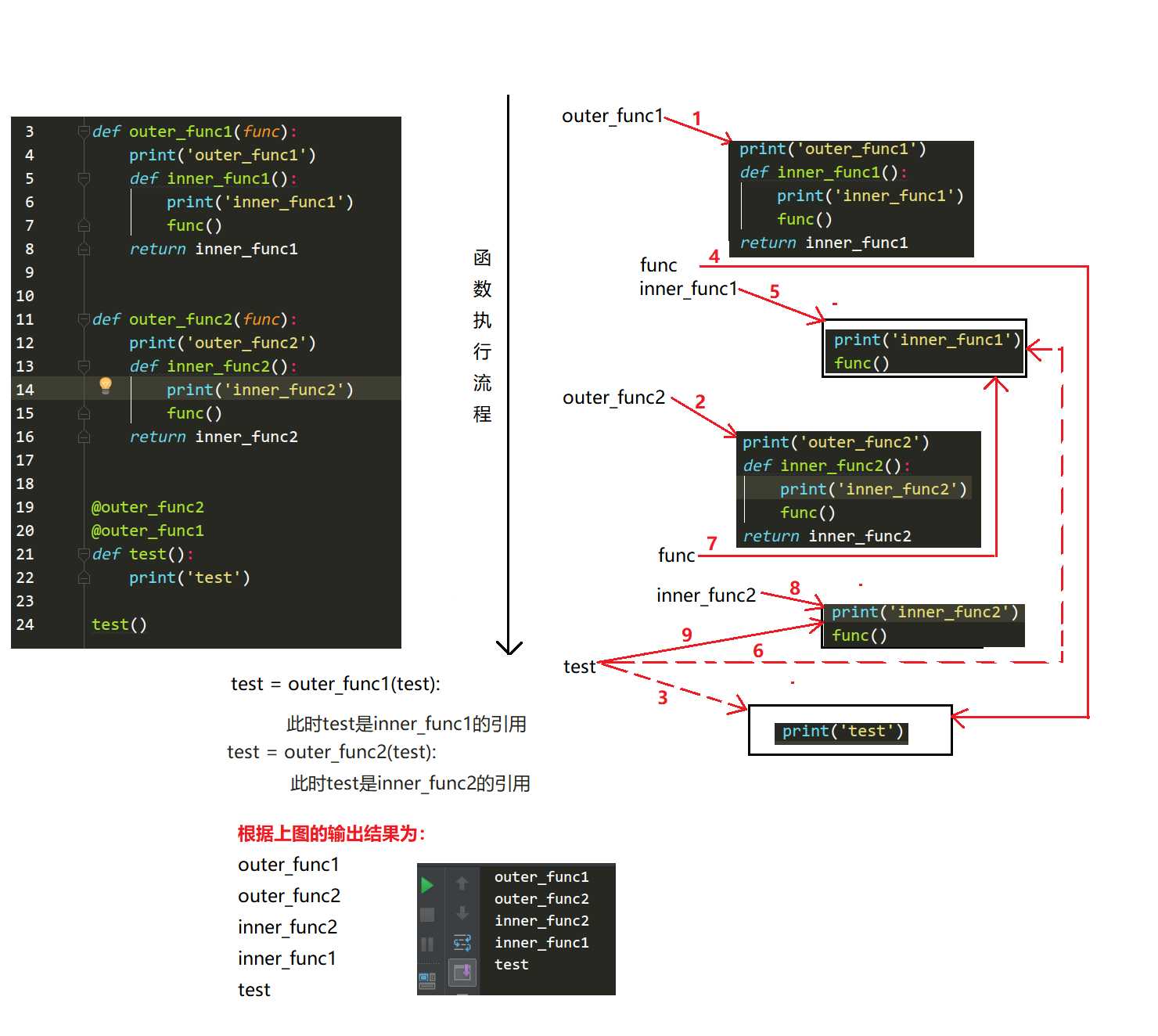Click 'return inner_func1' in right-side code snippet

point(824,243)
